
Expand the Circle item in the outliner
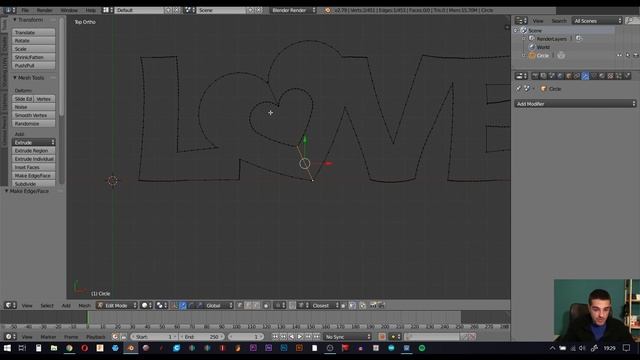(524, 55)
